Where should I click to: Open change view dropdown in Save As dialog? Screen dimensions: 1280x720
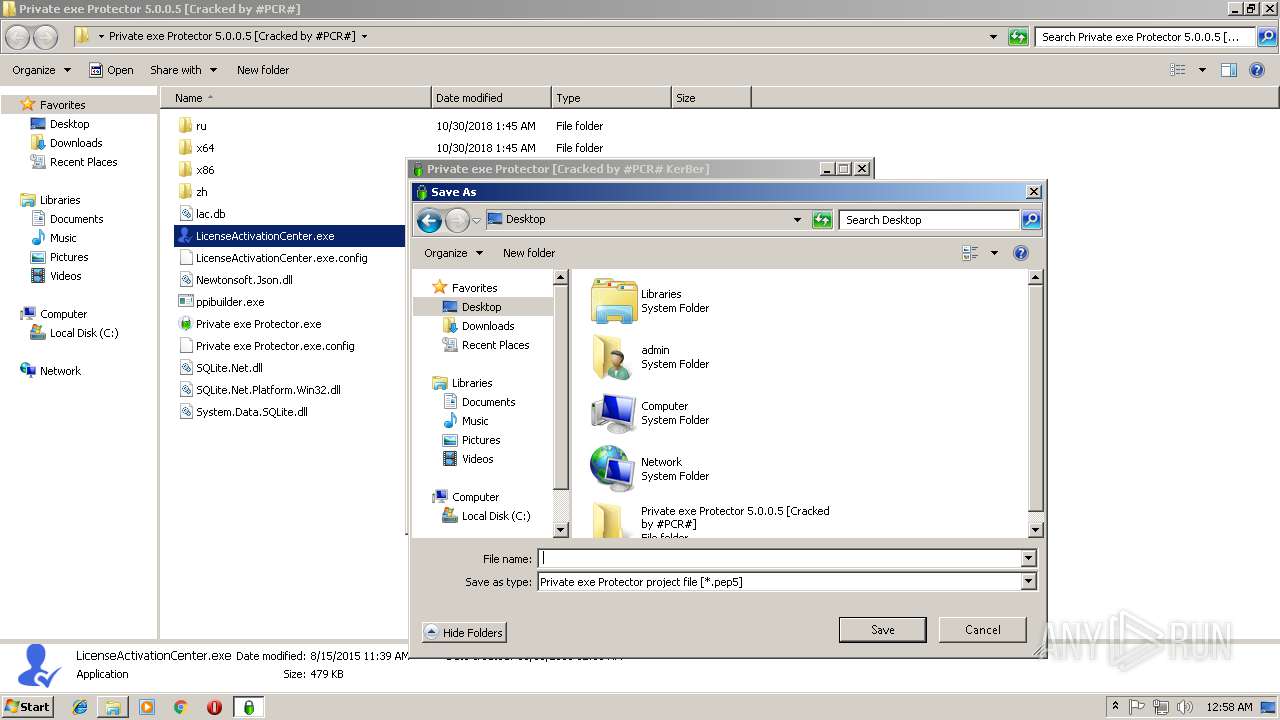994,253
